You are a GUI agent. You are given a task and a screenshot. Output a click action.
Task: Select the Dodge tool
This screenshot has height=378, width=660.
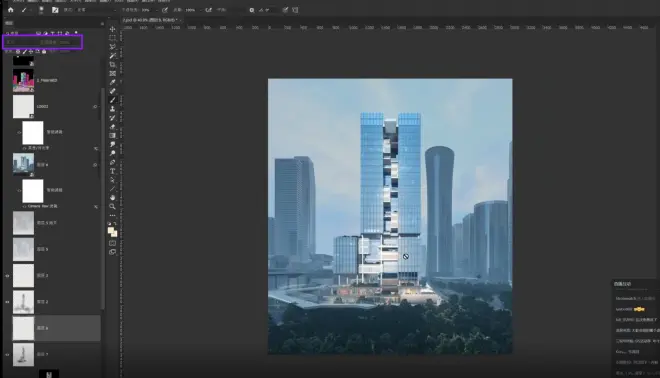[x=112, y=153]
